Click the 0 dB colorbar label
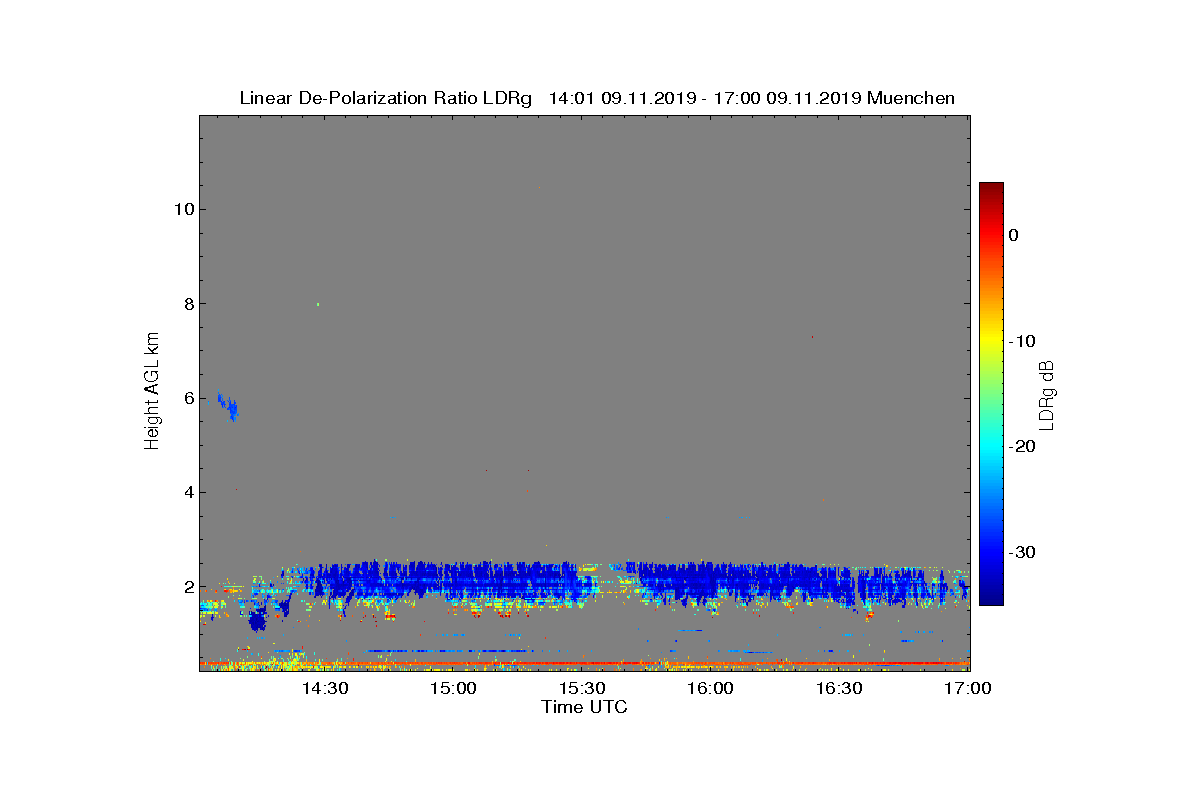 pyautogui.click(x=1013, y=235)
